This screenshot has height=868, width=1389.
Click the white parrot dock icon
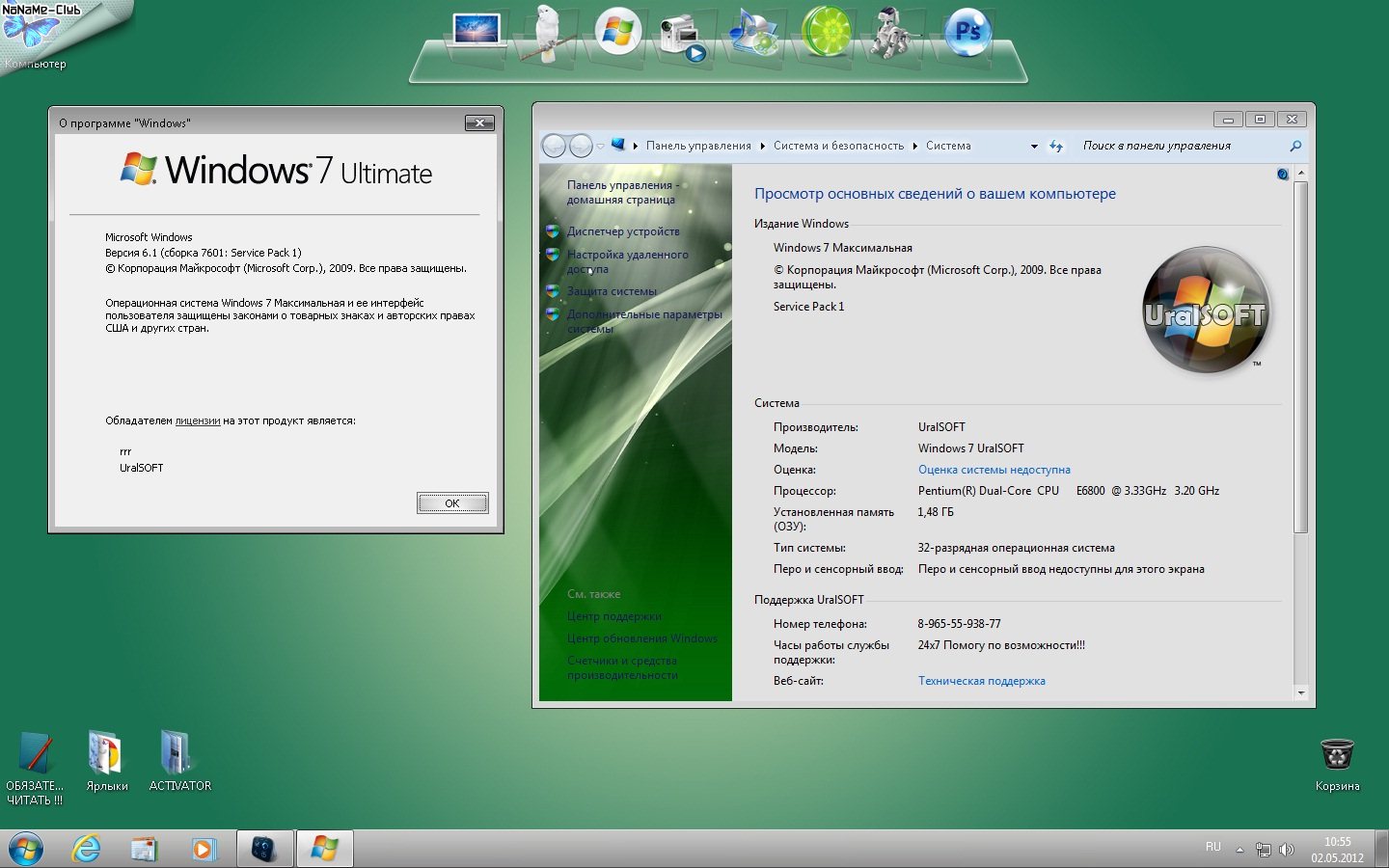pyautogui.click(x=549, y=35)
